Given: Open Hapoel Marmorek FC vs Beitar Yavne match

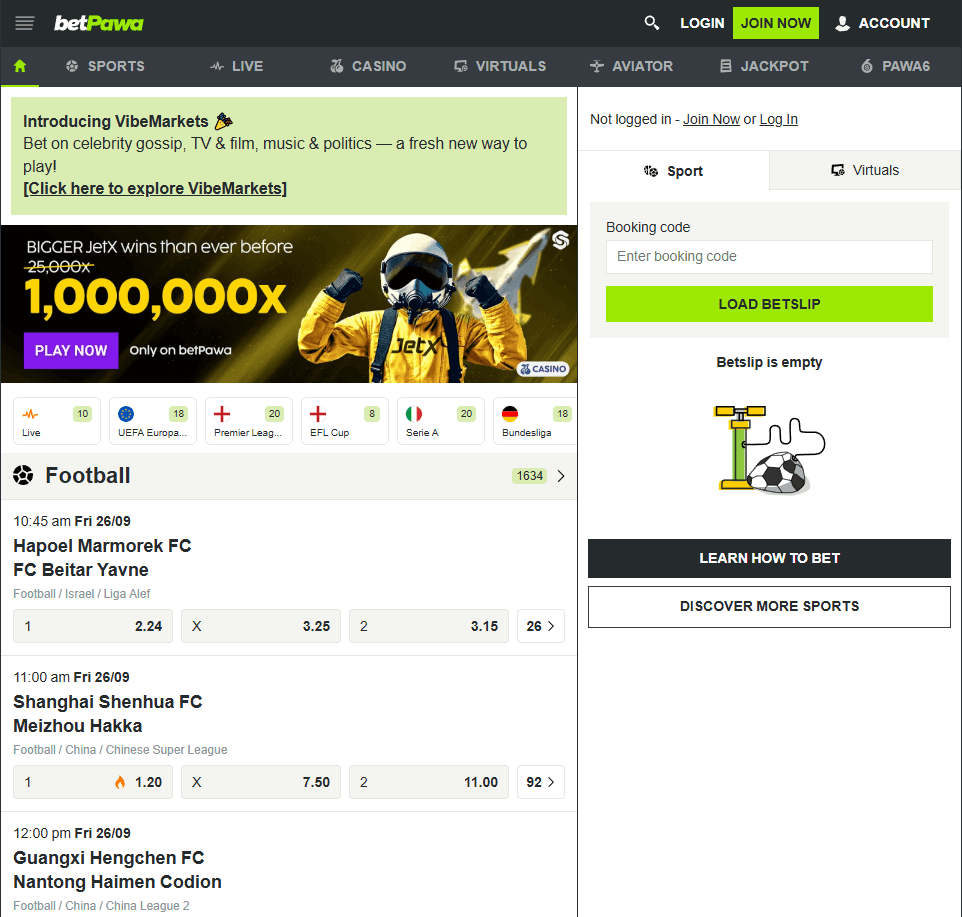Looking at the screenshot, I should tap(102, 558).
